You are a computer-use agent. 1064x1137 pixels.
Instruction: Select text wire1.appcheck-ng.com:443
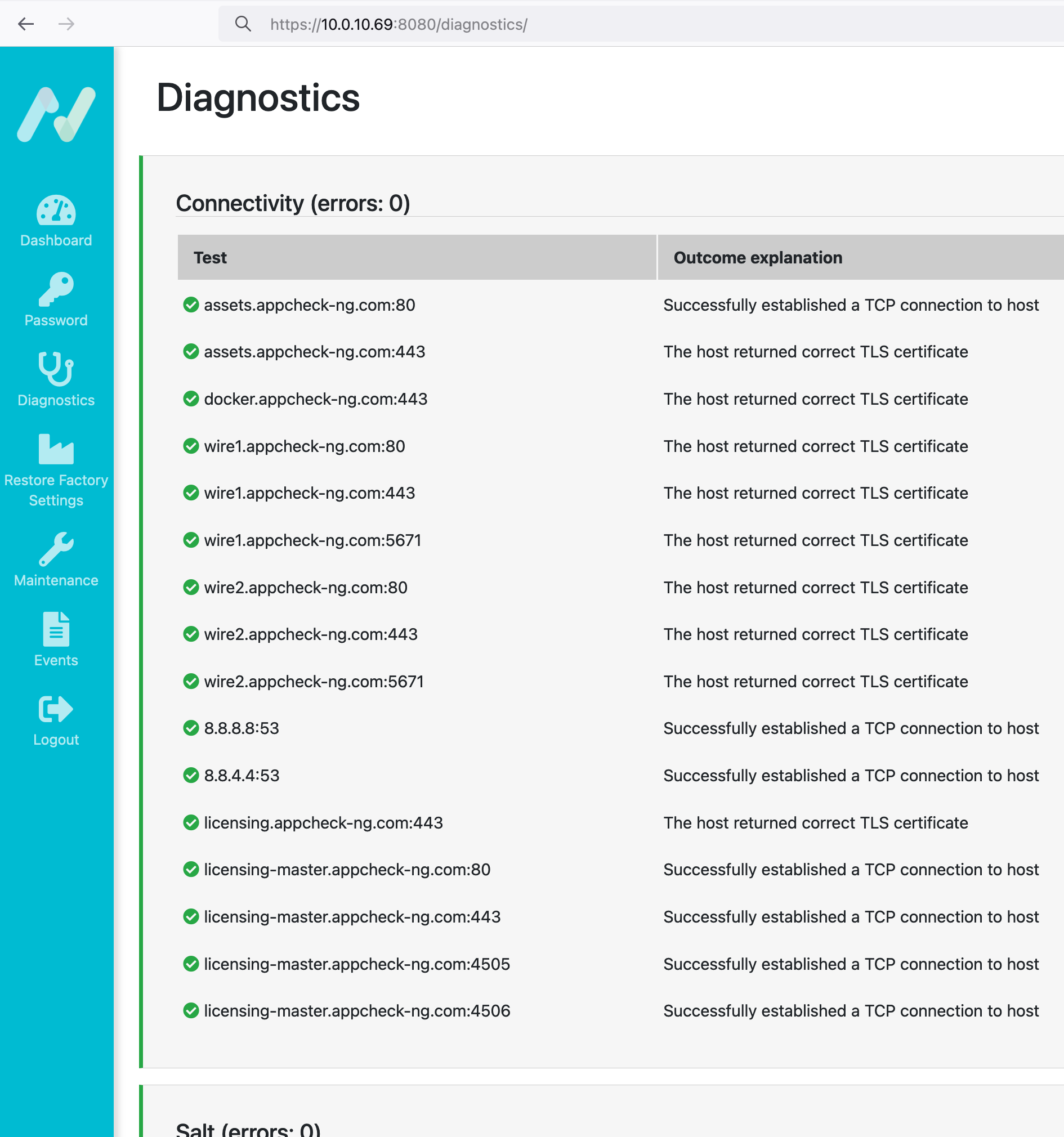[x=310, y=493]
